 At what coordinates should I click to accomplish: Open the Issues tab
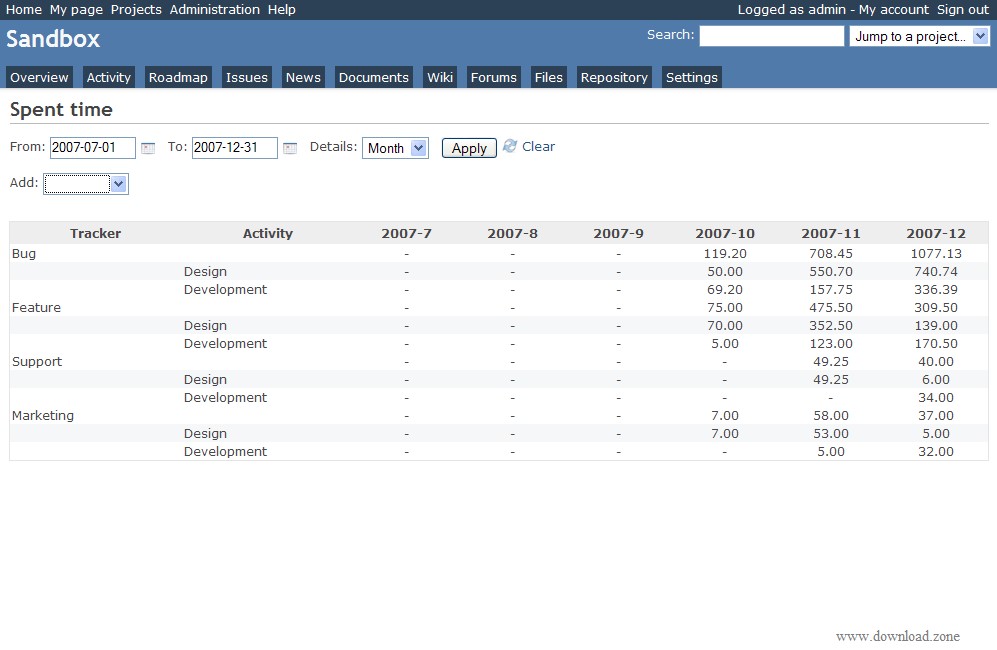pyautogui.click(x=246, y=77)
